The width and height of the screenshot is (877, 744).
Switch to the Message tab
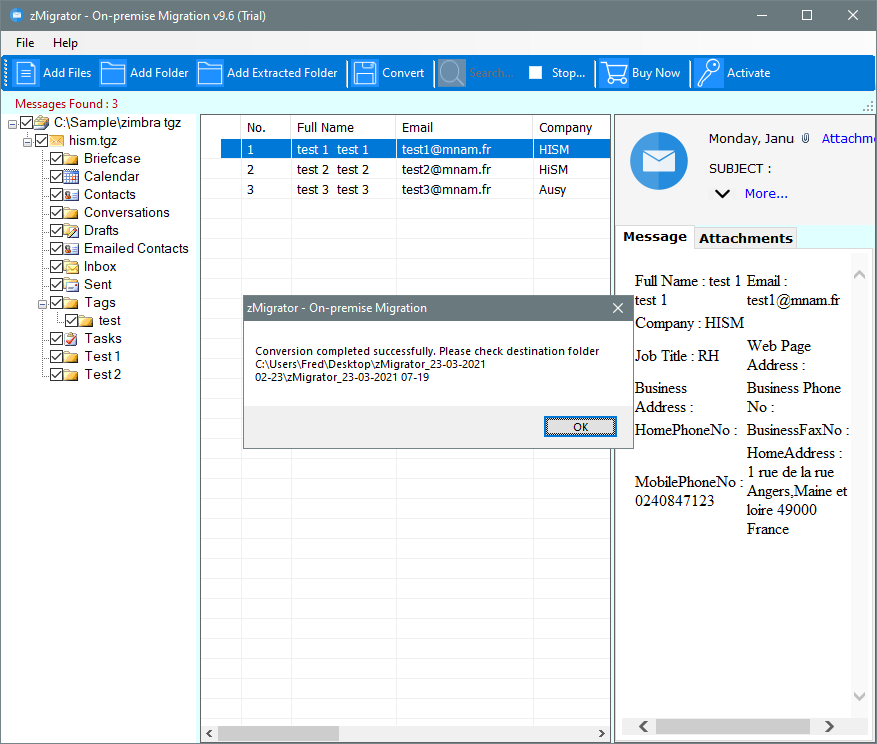655,237
